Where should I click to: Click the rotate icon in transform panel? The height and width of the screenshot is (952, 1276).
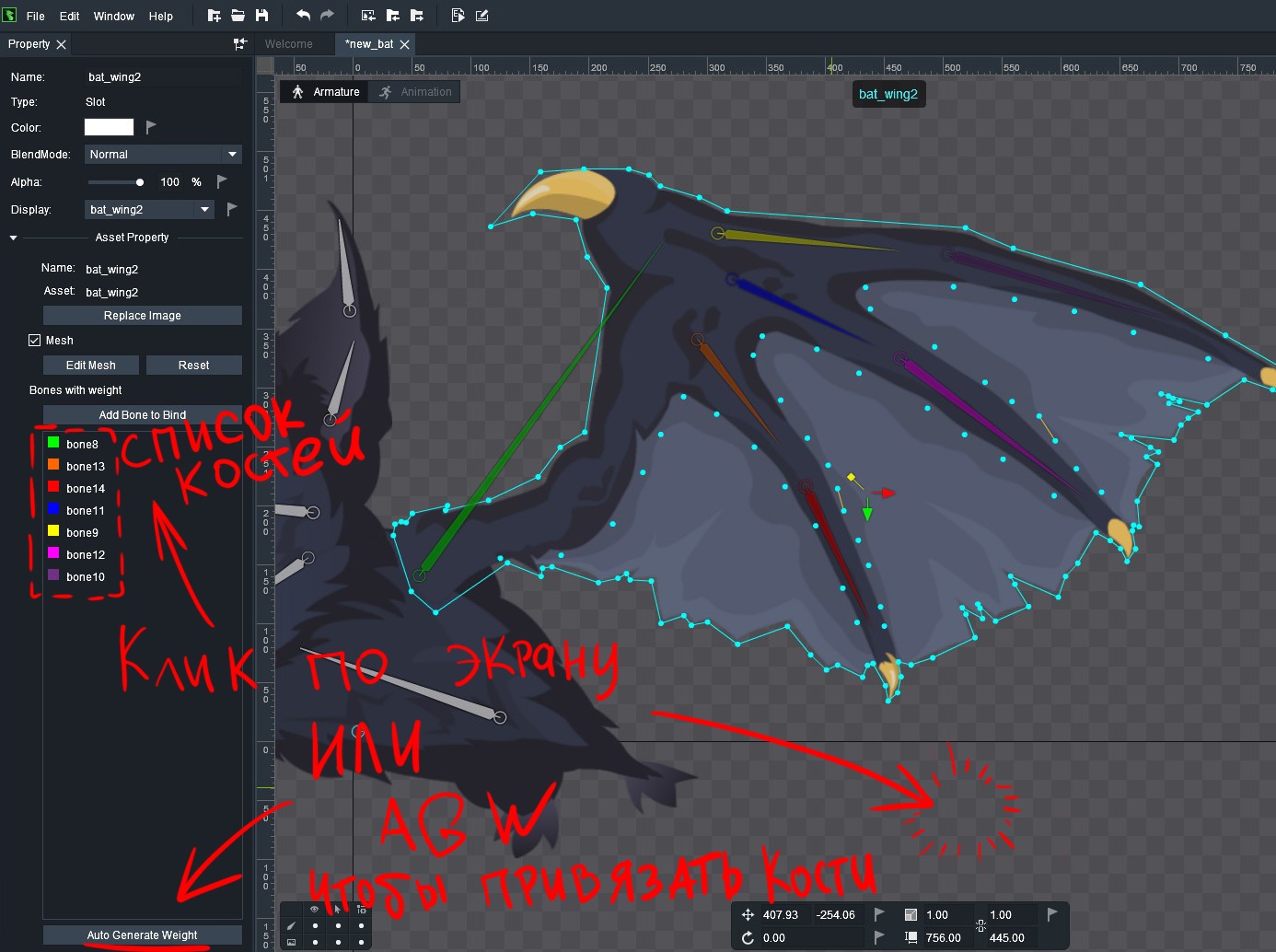[748, 937]
